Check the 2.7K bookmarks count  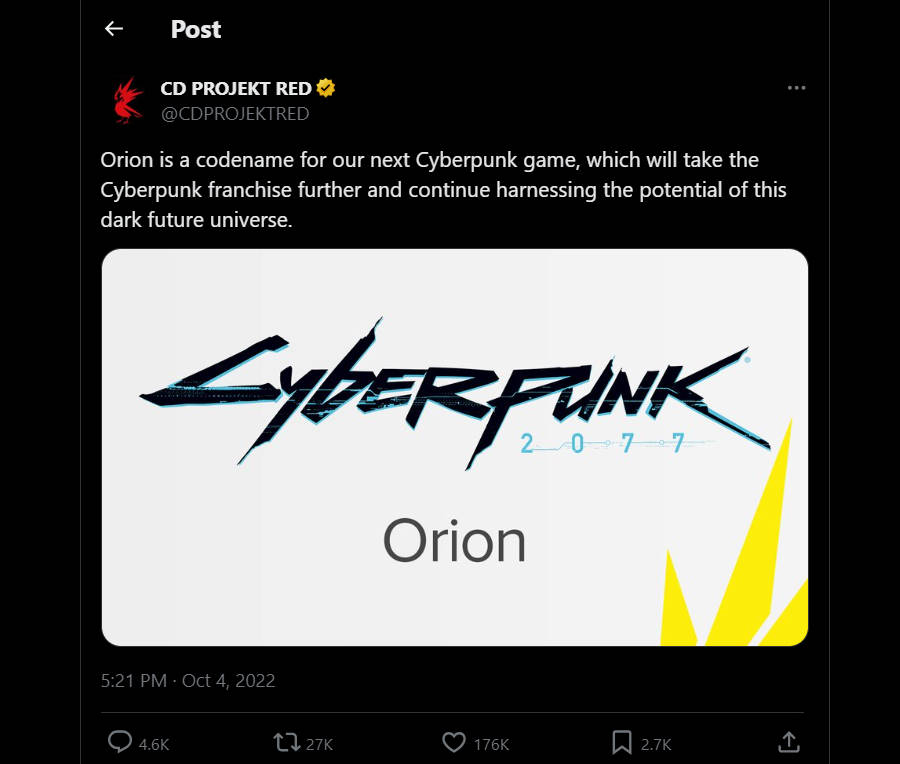pyautogui.click(x=657, y=744)
